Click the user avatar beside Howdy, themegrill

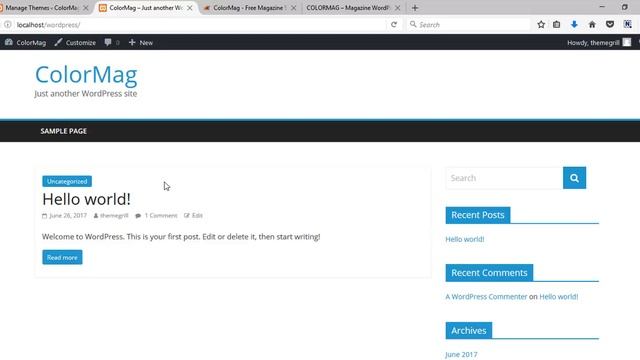(x=627, y=42)
